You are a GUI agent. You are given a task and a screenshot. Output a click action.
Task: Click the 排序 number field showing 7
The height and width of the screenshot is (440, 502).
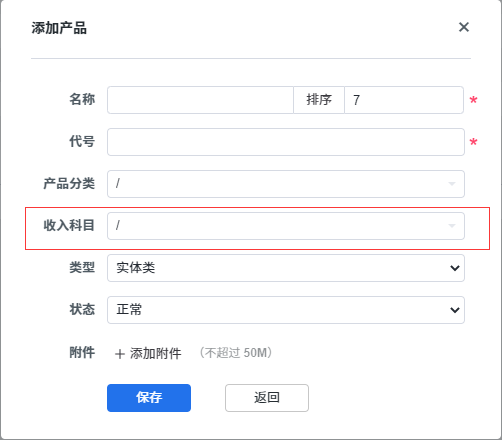[404, 100]
